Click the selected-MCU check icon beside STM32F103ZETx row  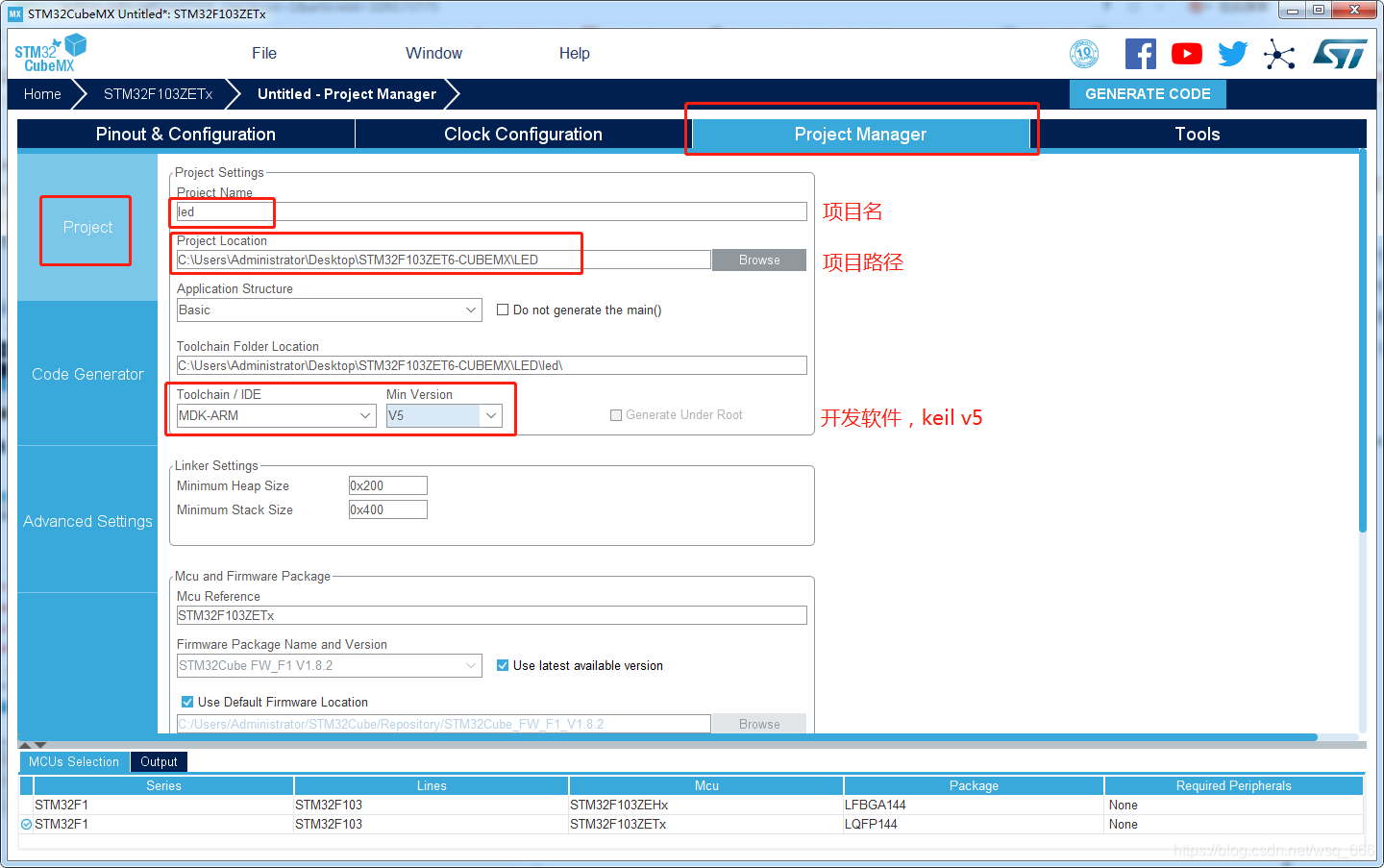click(26, 824)
